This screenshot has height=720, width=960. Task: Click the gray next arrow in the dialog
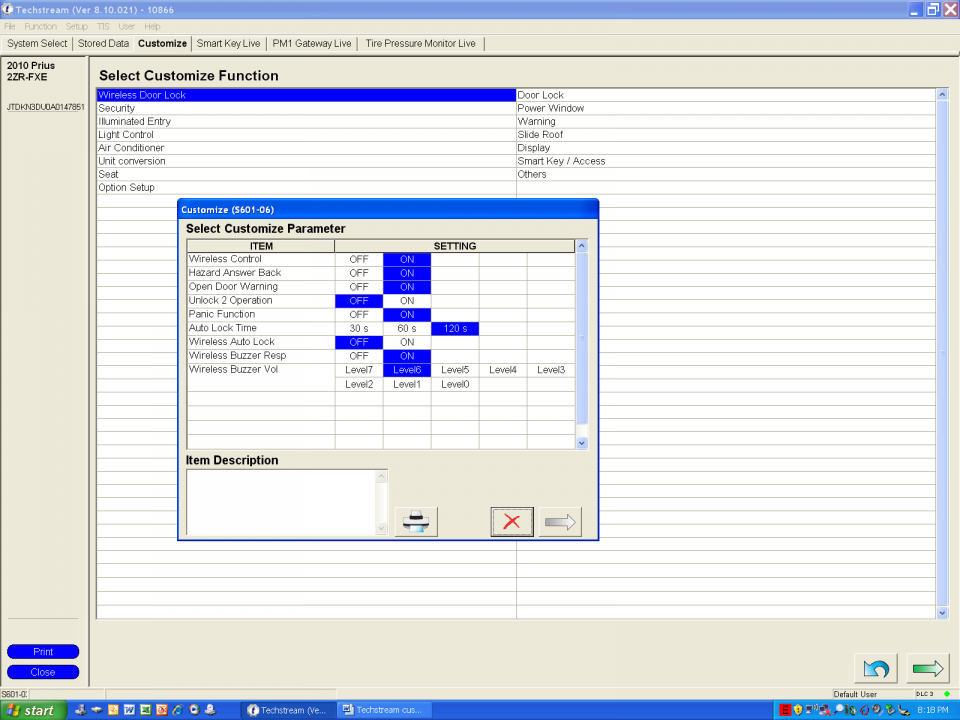560,521
